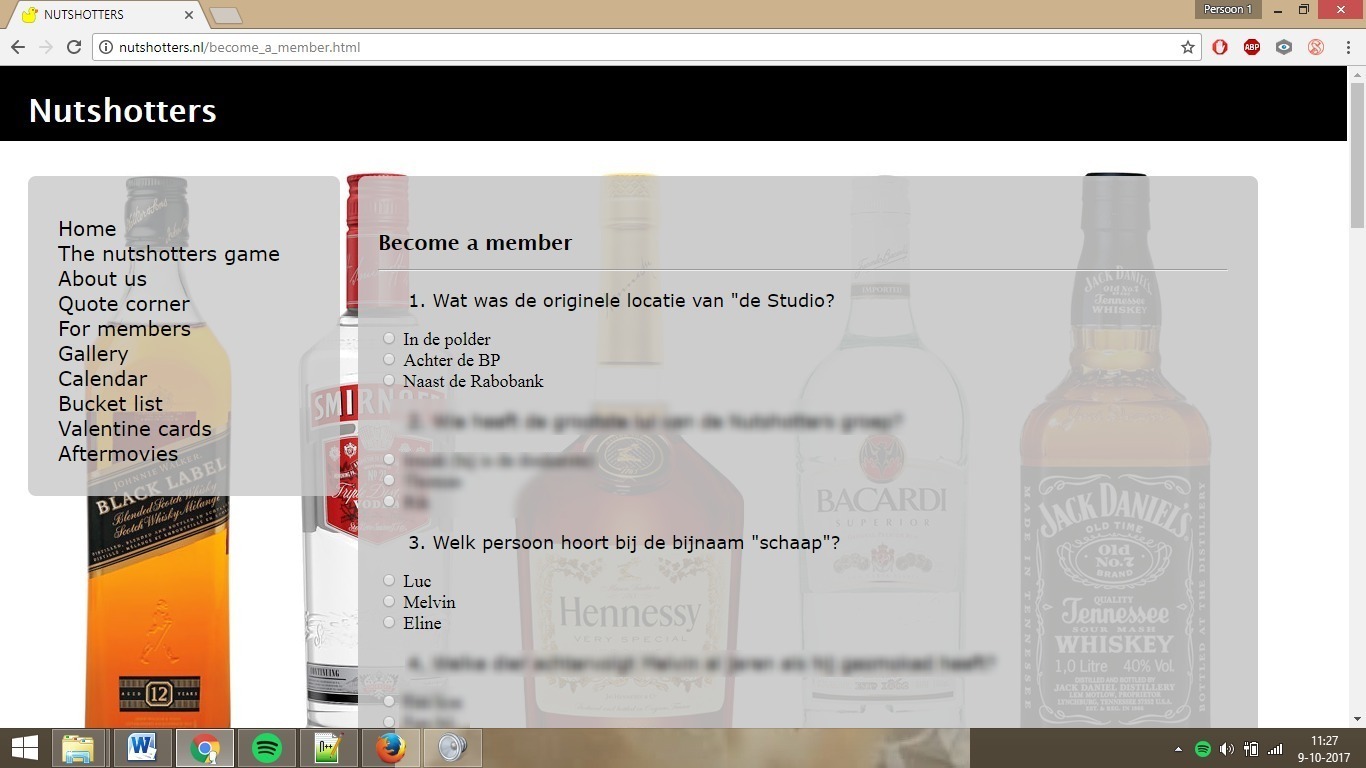Visit the 'Quote corner' page
This screenshot has height=768, width=1366.
click(x=124, y=304)
